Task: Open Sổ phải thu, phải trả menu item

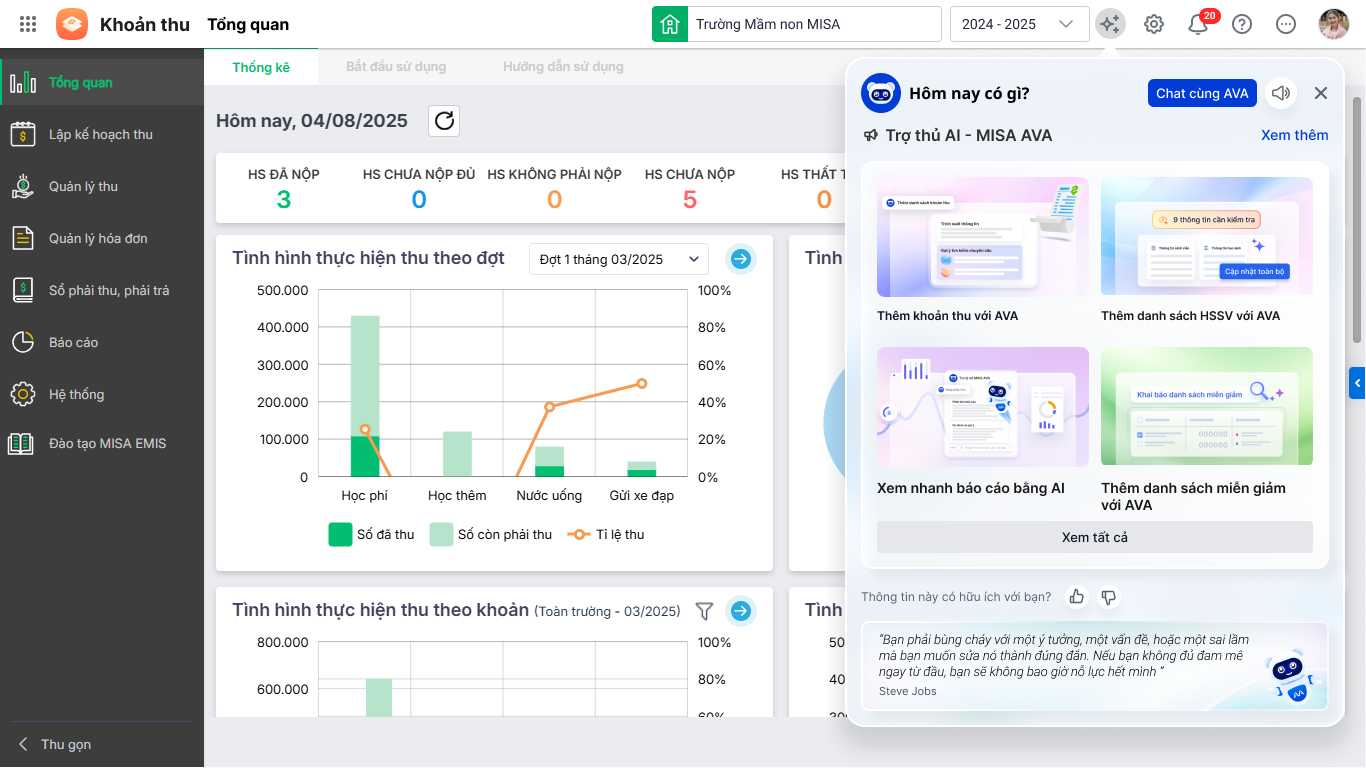Action: pyautogui.click(x=102, y=290)
